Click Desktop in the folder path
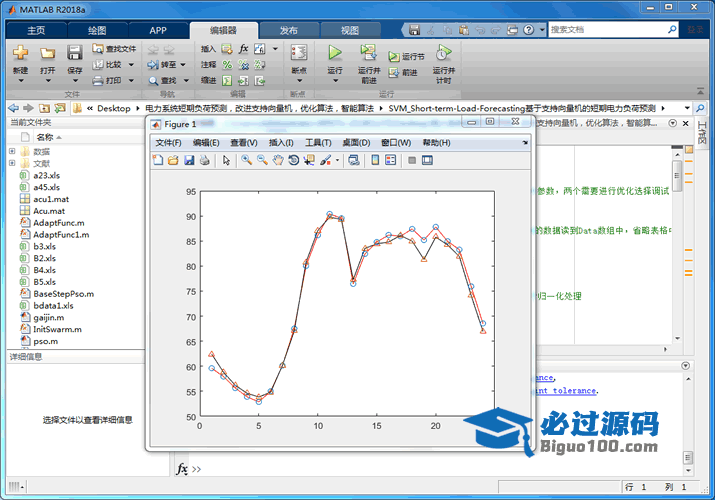The width and height of the screenshot is (715, 500). point(114,108)
